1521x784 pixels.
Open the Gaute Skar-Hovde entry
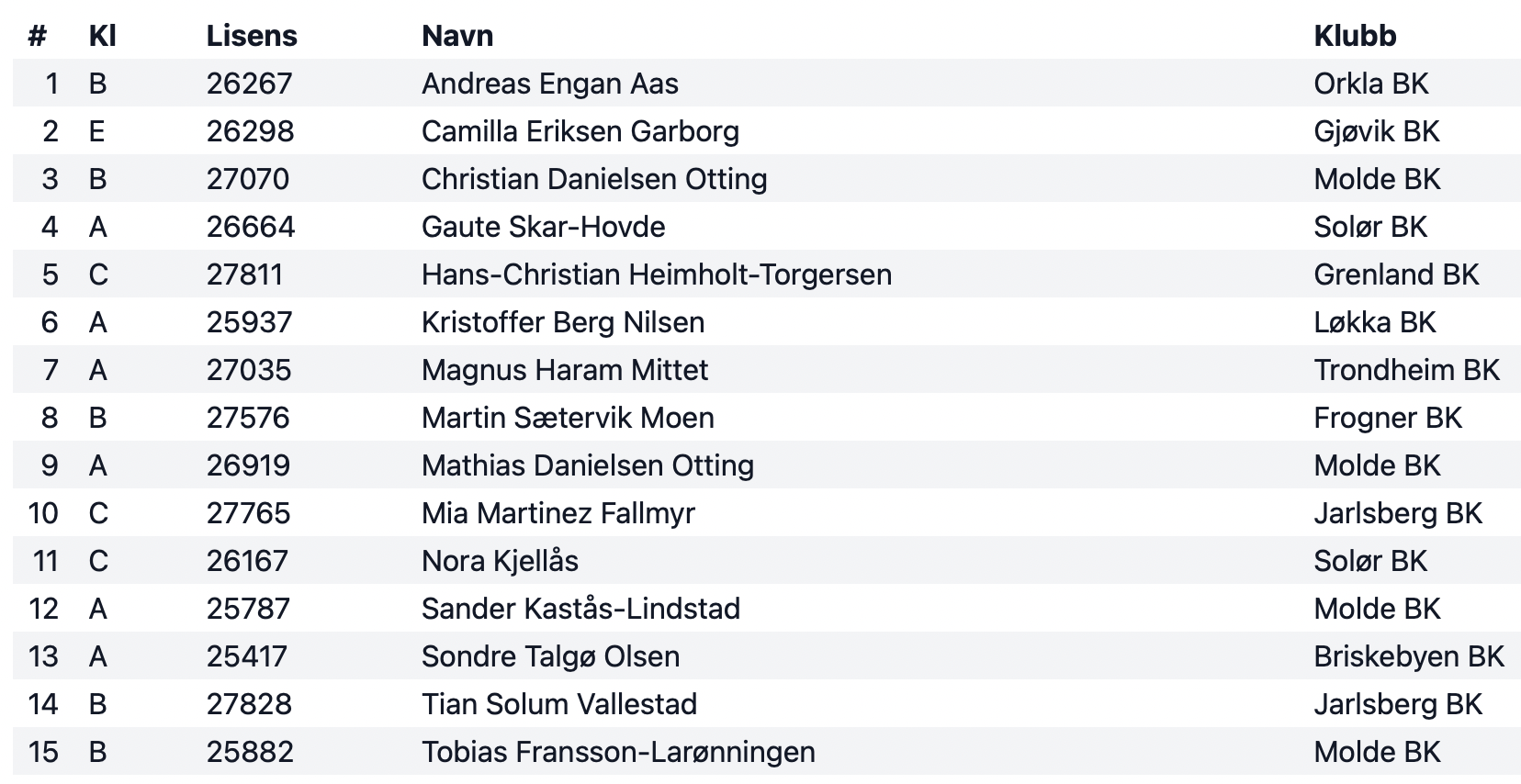(766, 227)
